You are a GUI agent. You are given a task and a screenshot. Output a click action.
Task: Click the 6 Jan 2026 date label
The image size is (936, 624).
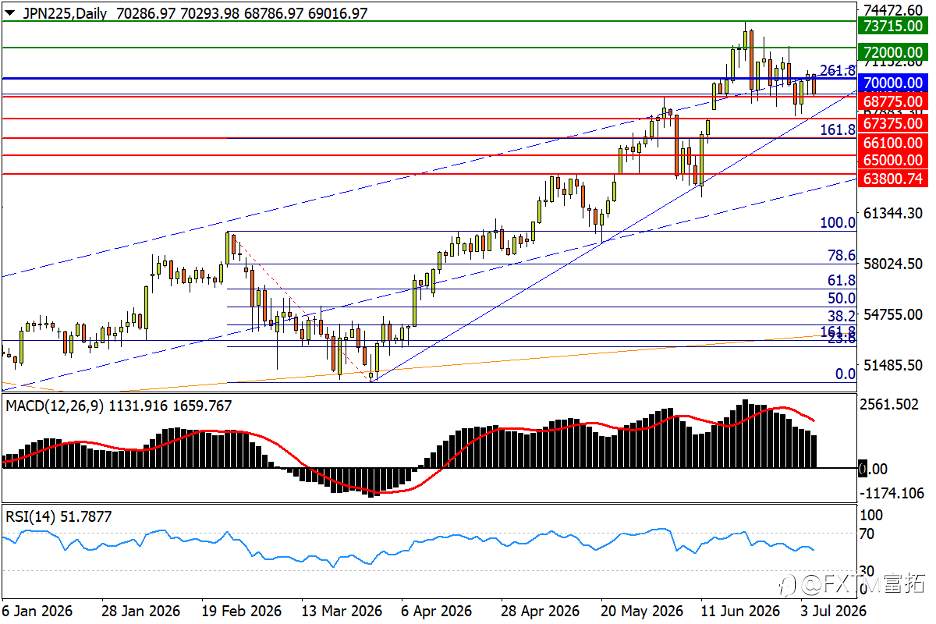point(37,611)
